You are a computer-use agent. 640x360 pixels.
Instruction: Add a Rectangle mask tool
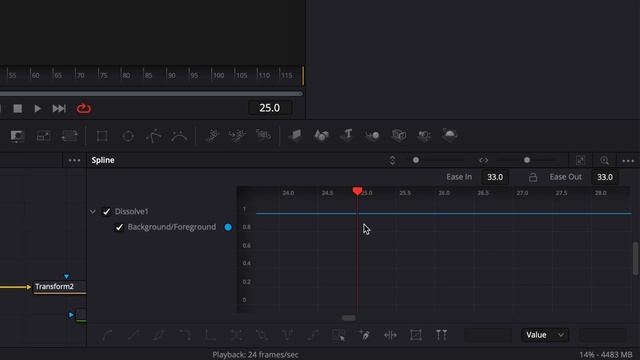[x=102, y=136]
